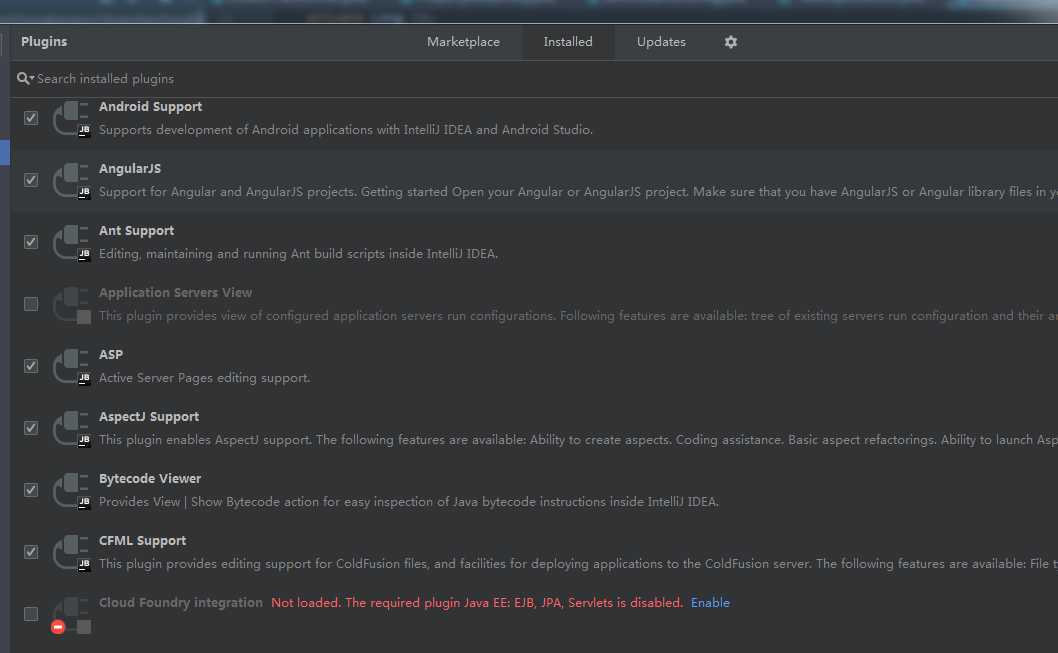Toggle the ASP plugin checkbox
Image resolution: width=1058 pixels, height=653 pixels.
[x=31, y=366]
